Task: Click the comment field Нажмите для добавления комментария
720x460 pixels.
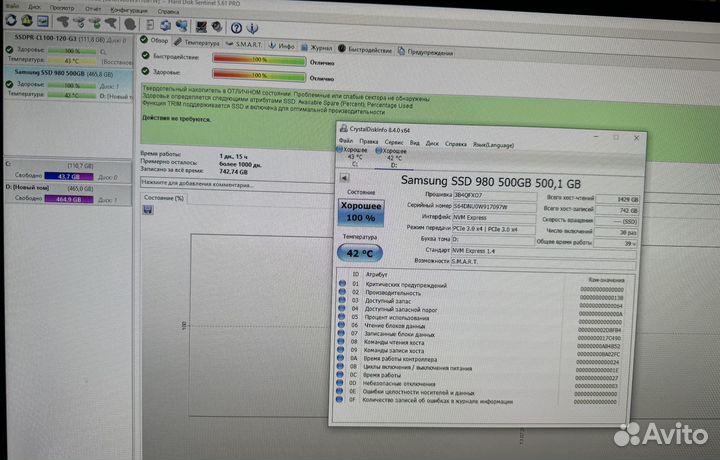Action: pyautogui.click(x=237, y=185)
